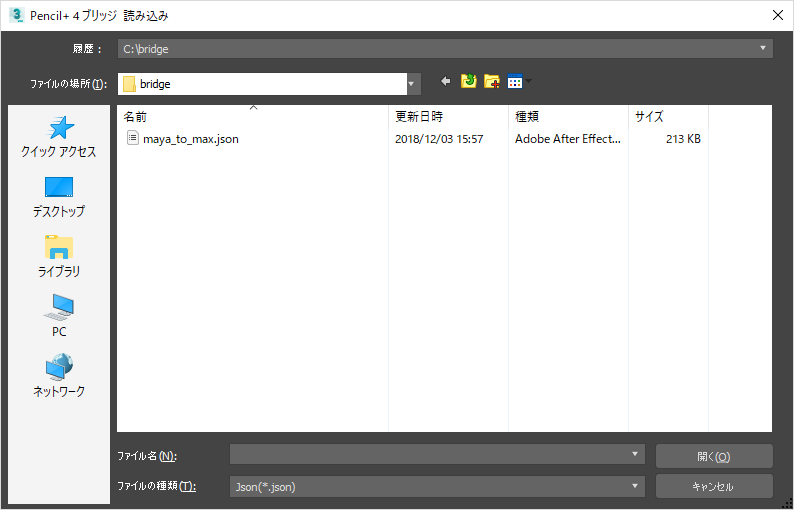Click the back arrow navigation icon
The image size is (794, 510).
445,82
